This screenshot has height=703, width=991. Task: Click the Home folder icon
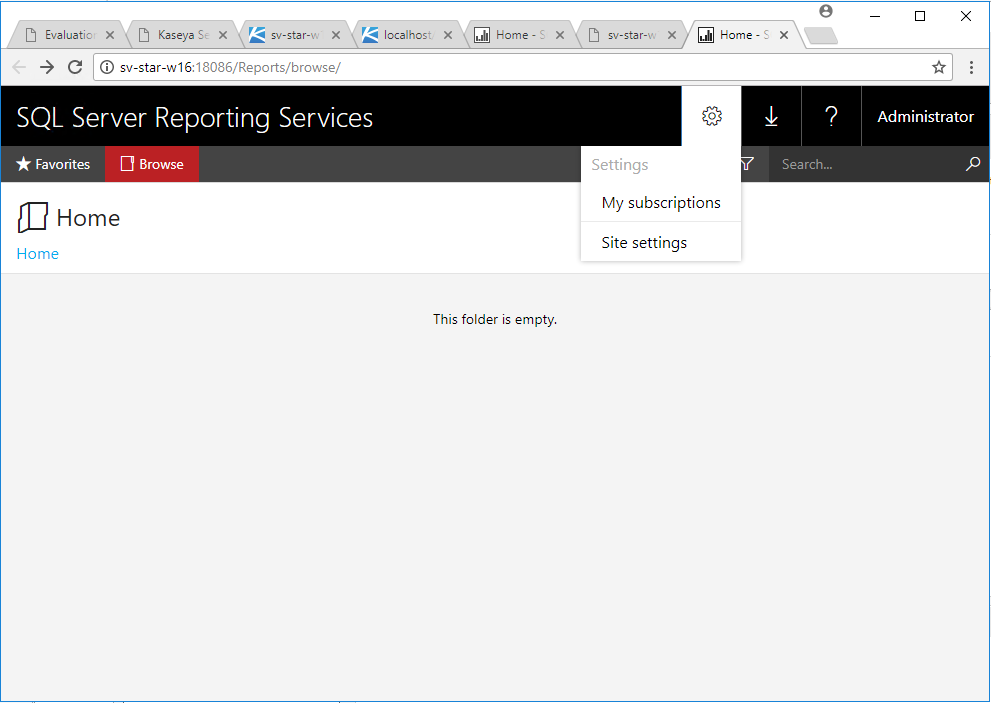33,217
